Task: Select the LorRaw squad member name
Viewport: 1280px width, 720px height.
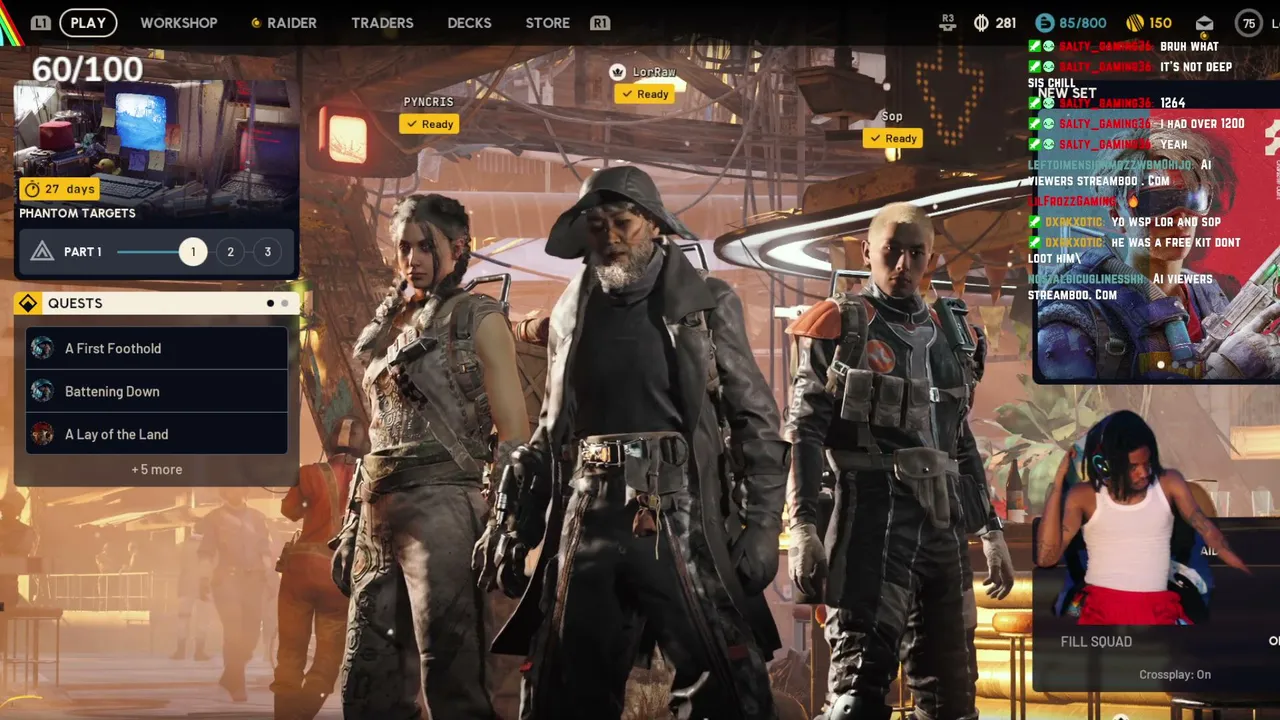Action: tap(654, 72)
